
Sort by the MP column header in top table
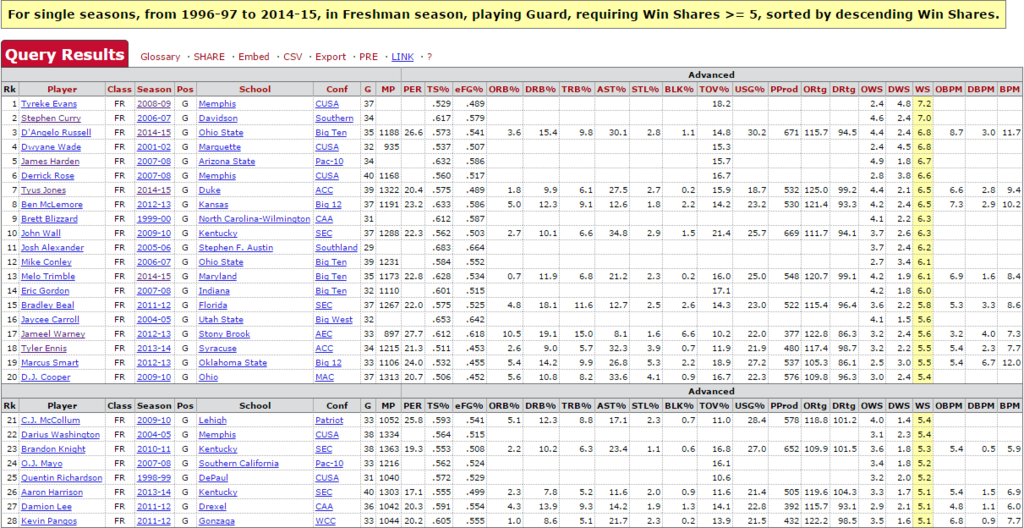[387, 90]
